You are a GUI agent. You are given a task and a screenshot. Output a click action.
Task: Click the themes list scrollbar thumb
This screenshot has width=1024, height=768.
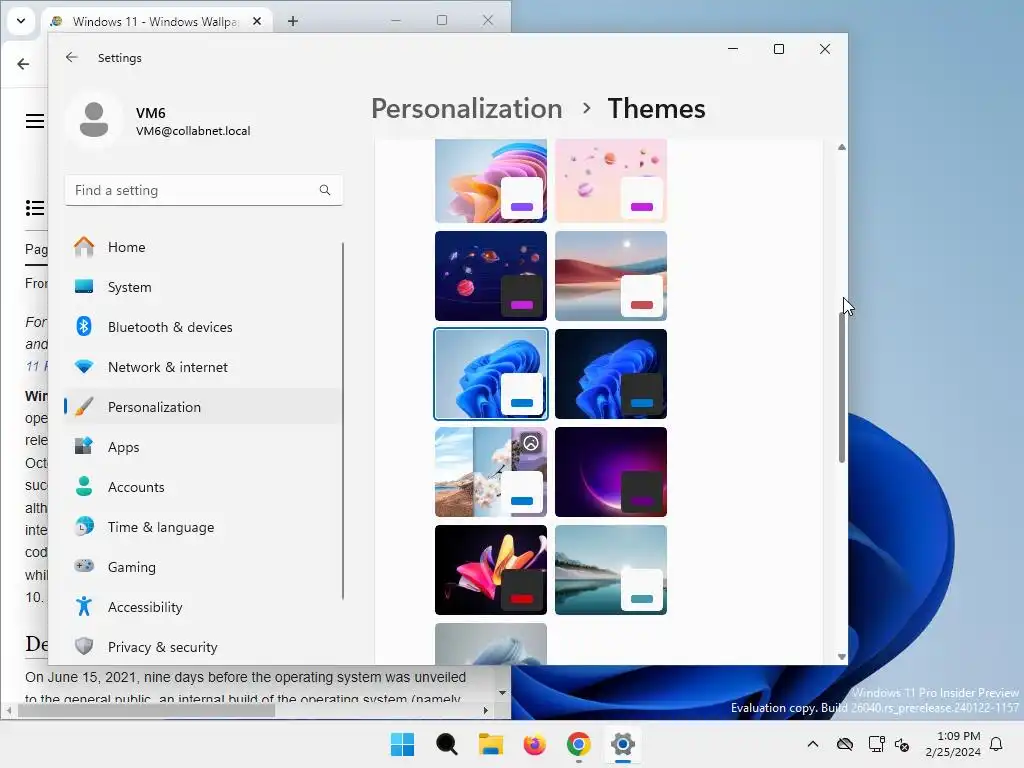point(842,387)
